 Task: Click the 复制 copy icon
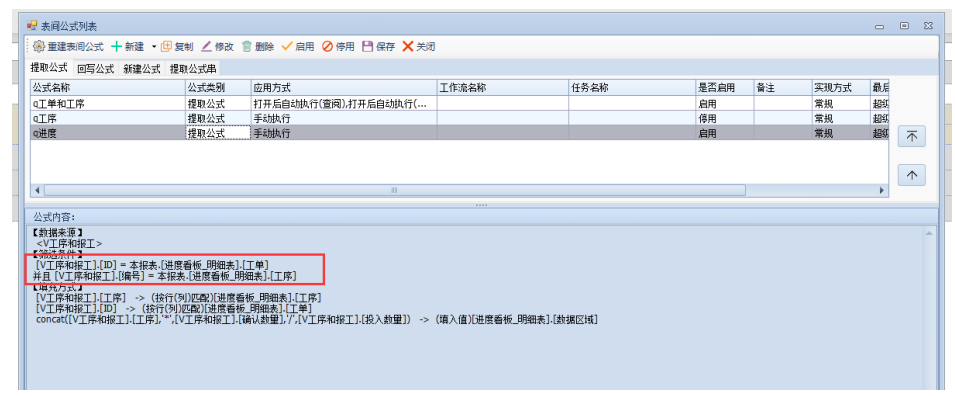click(x=166, y=46)
